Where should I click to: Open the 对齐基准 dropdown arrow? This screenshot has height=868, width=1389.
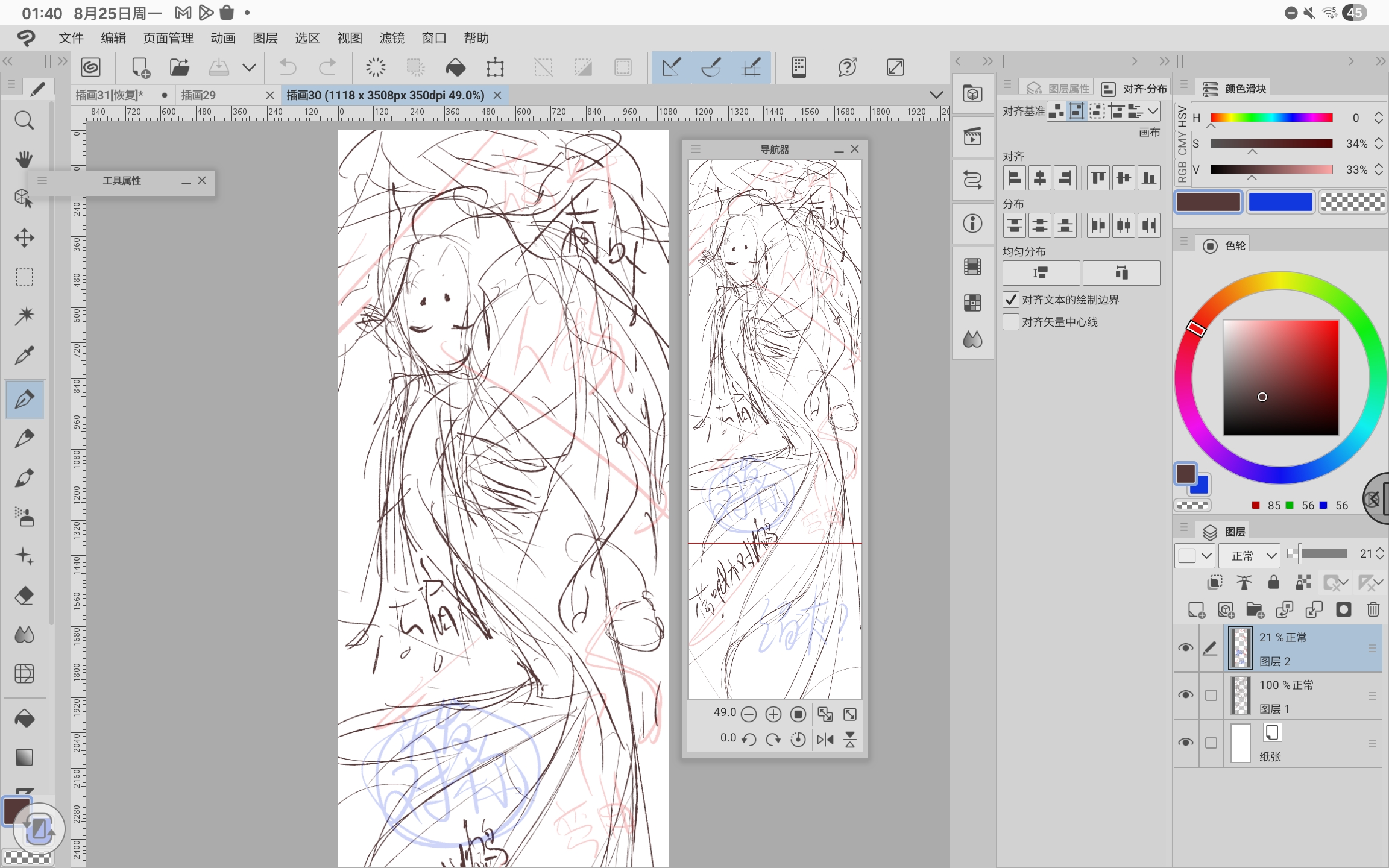(1153, 111)
